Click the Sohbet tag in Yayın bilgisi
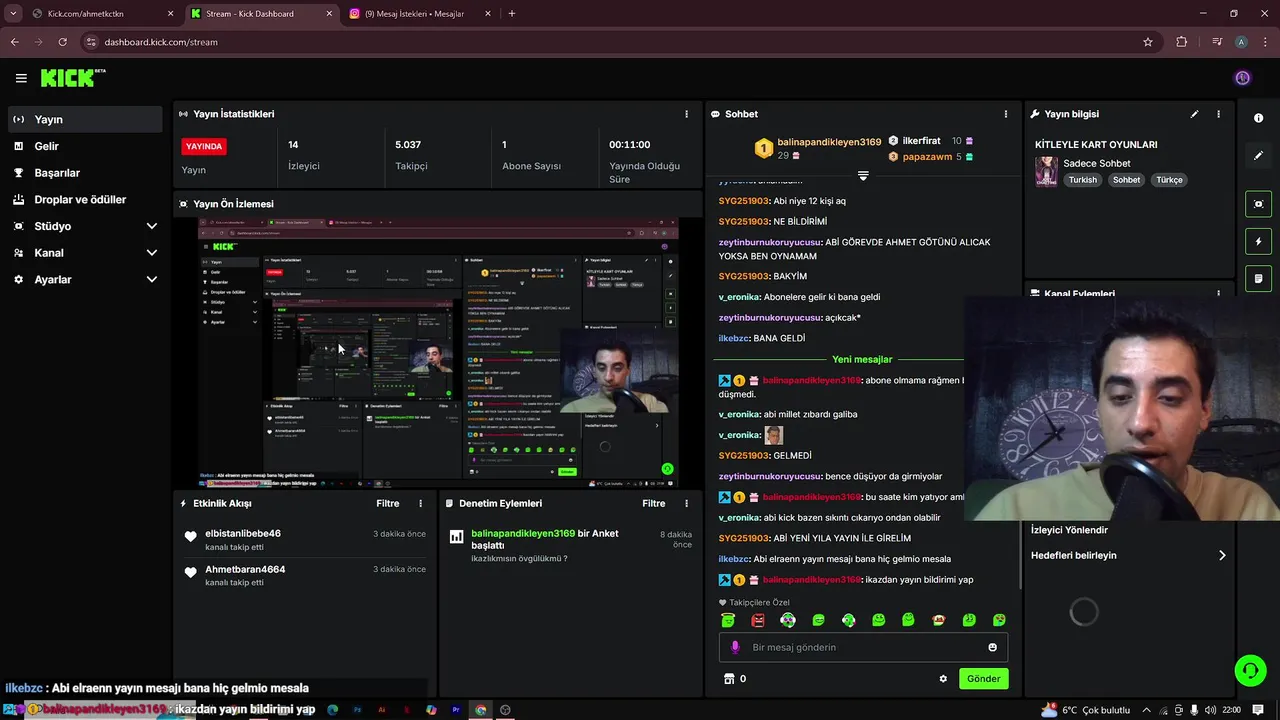1280x720 pixels. pyautogui.click(x=1126, y=180)
